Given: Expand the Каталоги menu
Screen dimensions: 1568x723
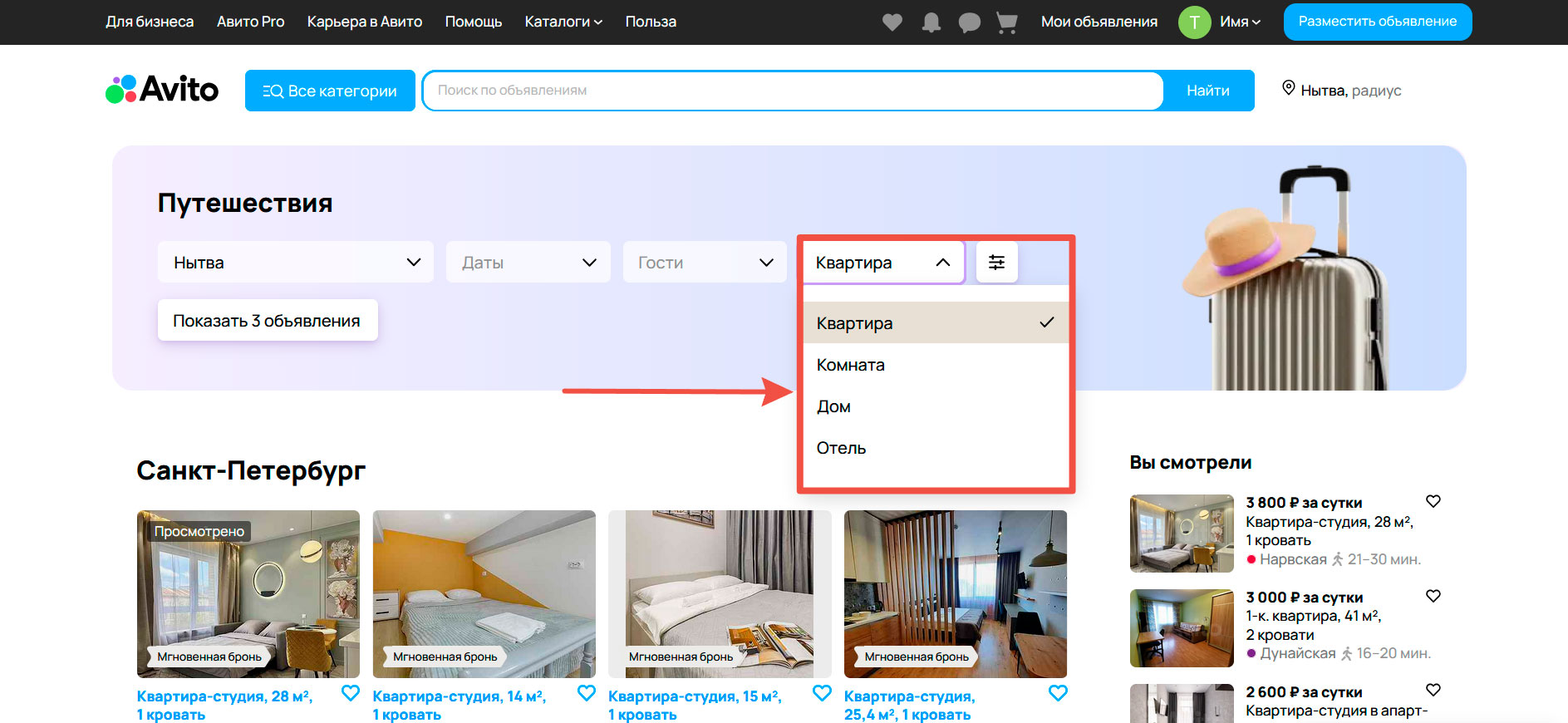Looking at the screenshot, I should coord(563,22).
